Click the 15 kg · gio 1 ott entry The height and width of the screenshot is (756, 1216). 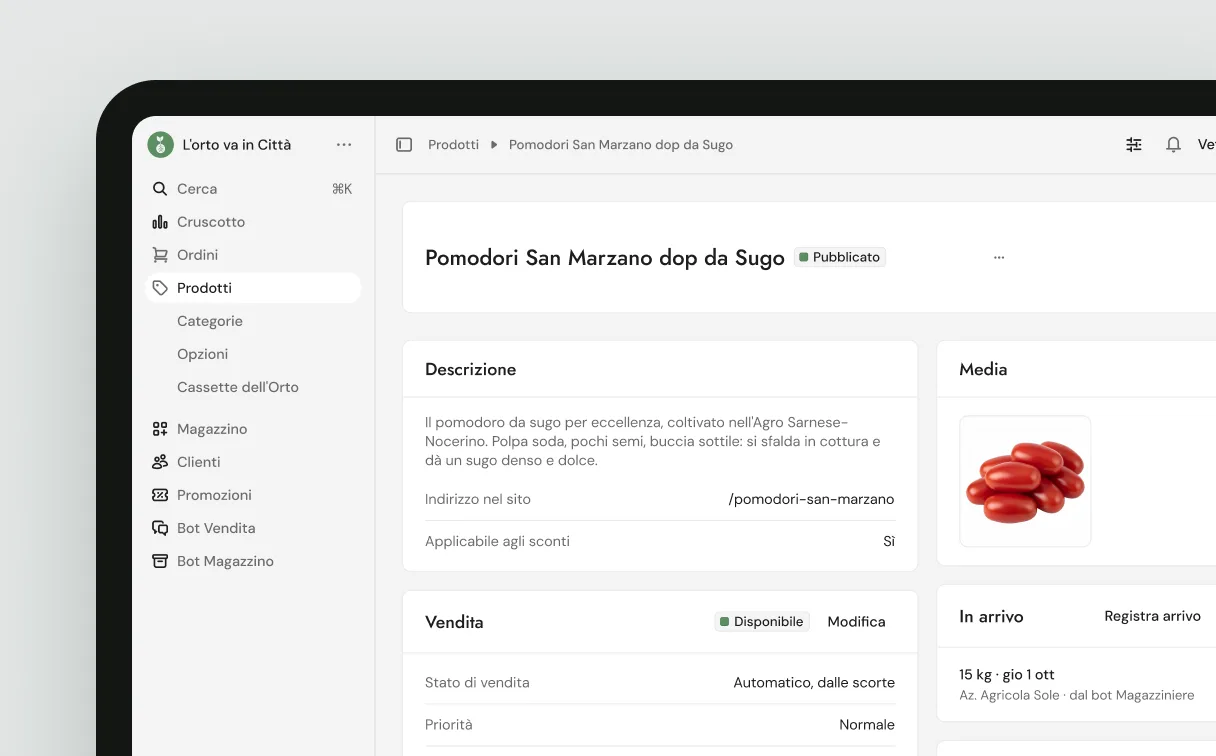coord(1007,675)
